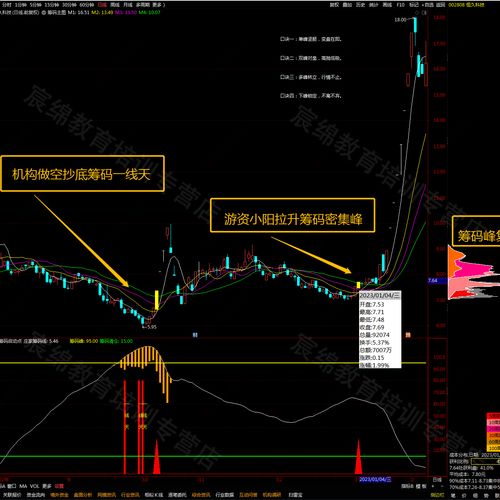The width and height of the screenshot is (500, 500).
Task: Select the VOL indicator button
Action: (35, 486)
